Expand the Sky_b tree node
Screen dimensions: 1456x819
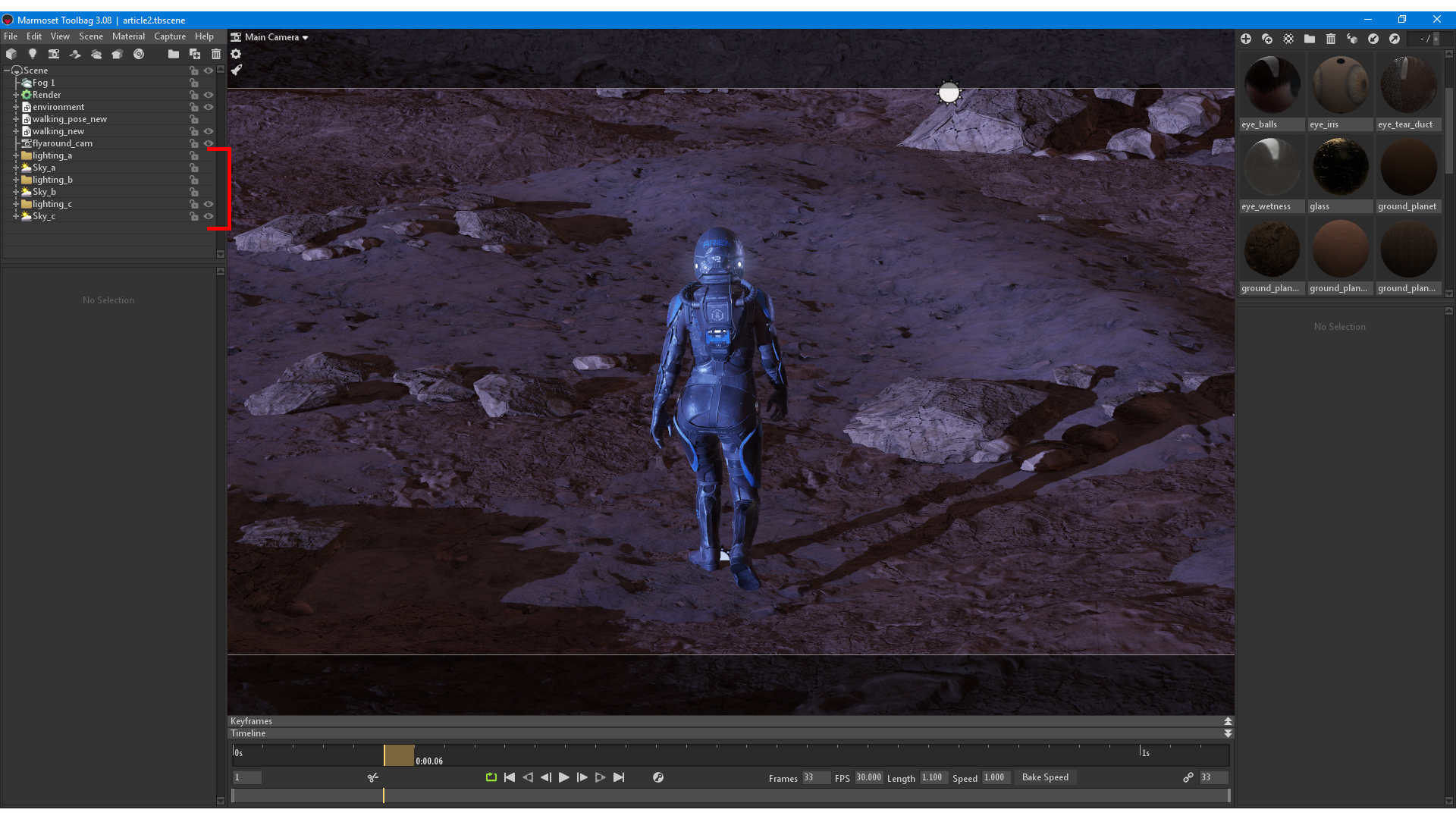pyautogui.click(x=16, y=192)
